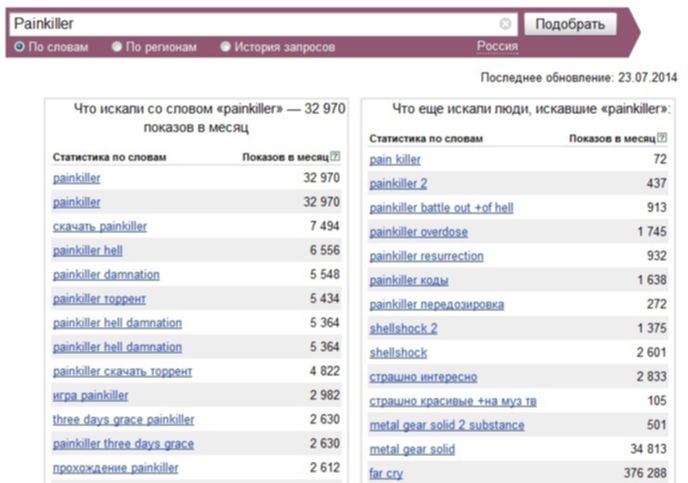Open the "painkiller damnation" link
Viewport: 688px width, 483px height.
pos(106,275)
